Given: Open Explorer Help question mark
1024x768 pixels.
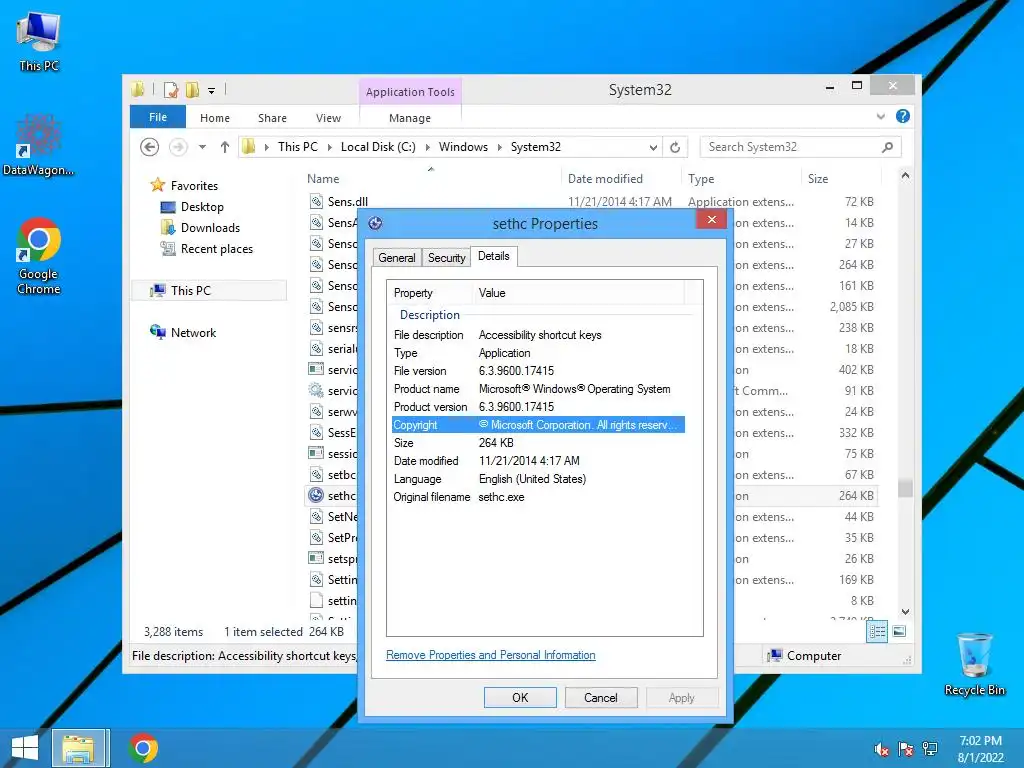Looking at the screenshot, I should 903,116.
